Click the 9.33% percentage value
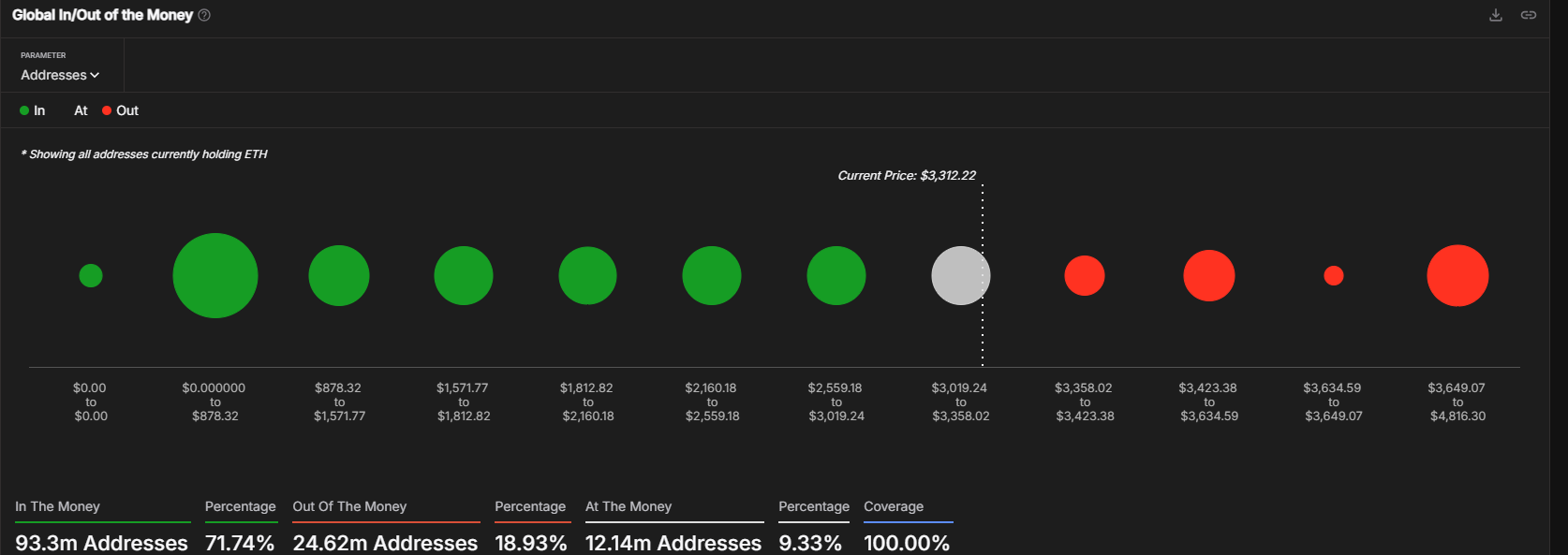 coord(810,543)
